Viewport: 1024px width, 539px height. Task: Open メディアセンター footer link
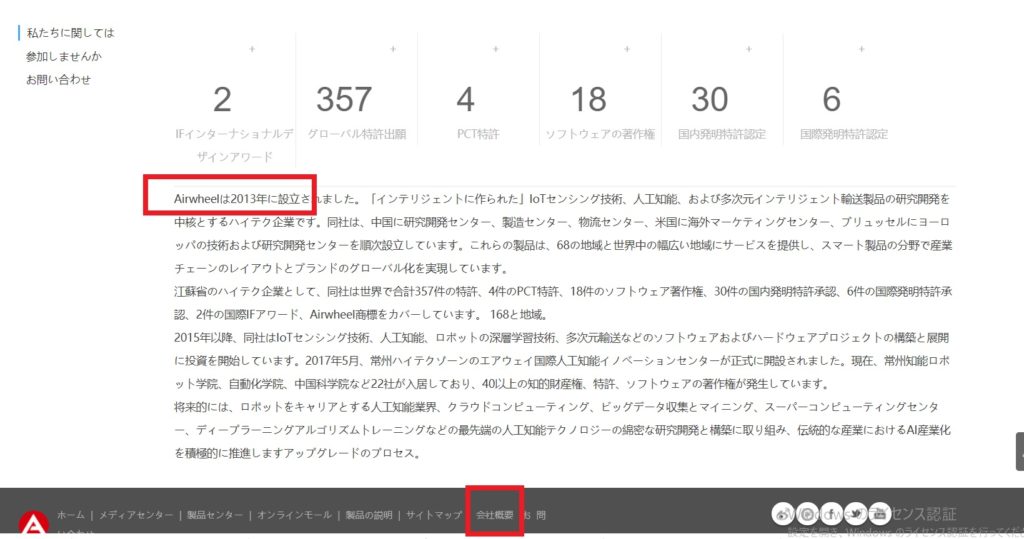point(136,515)
